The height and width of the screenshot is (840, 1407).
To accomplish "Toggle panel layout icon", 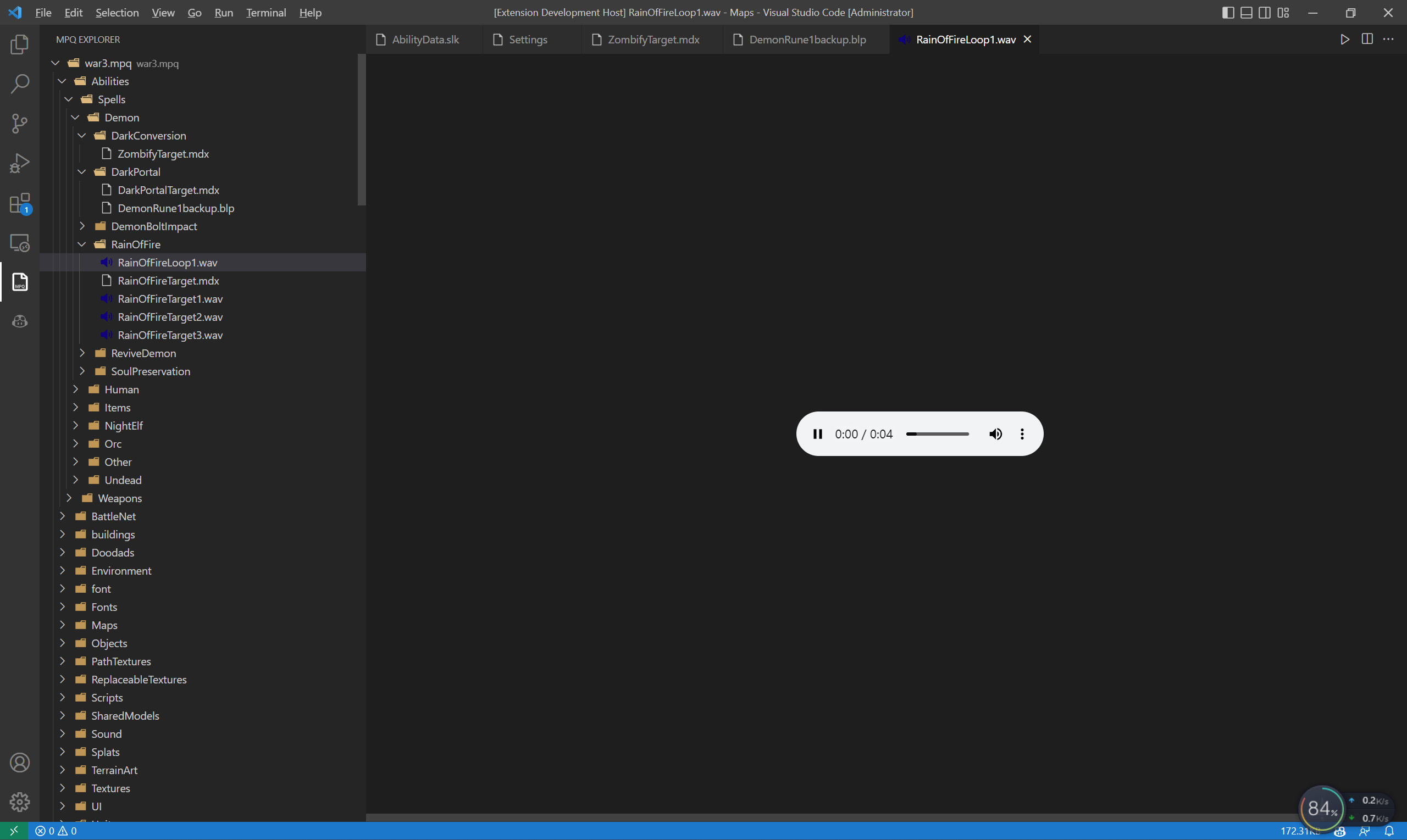I will click(1246, 13).
